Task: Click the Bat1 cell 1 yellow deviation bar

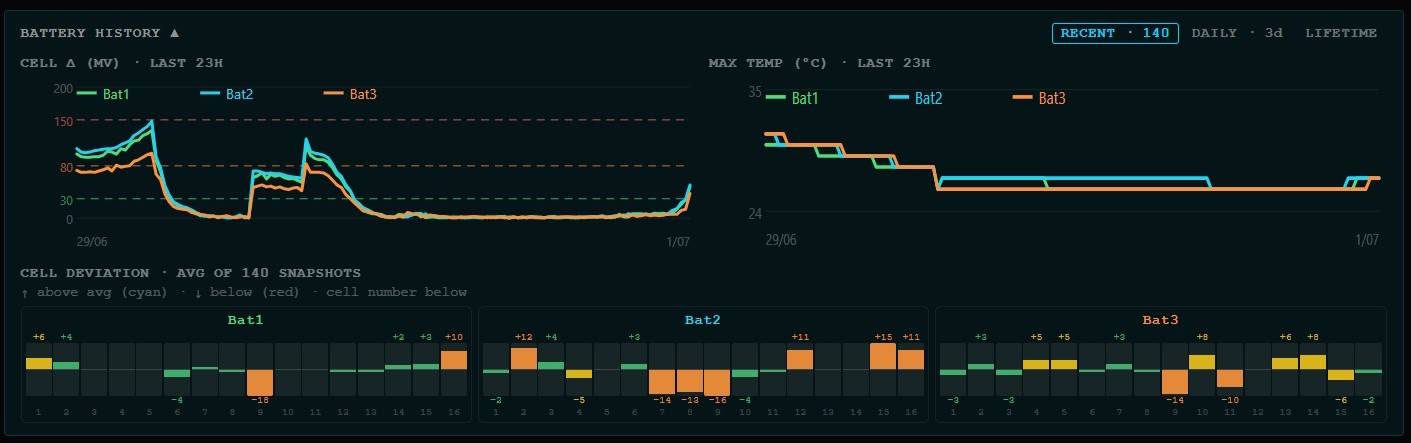Action: [38, 364]
